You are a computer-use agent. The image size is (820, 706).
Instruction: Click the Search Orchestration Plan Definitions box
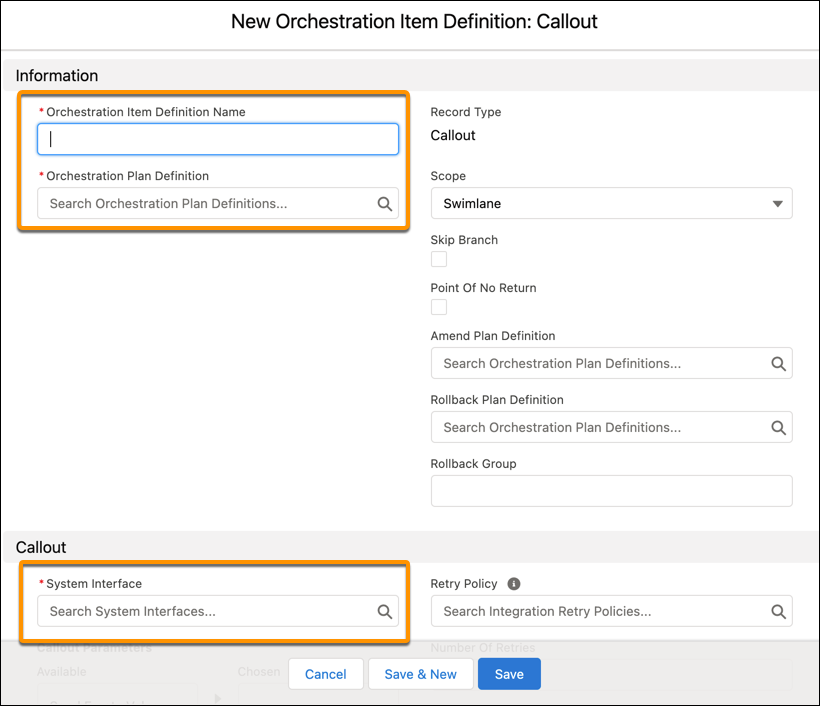click(200, 203)
